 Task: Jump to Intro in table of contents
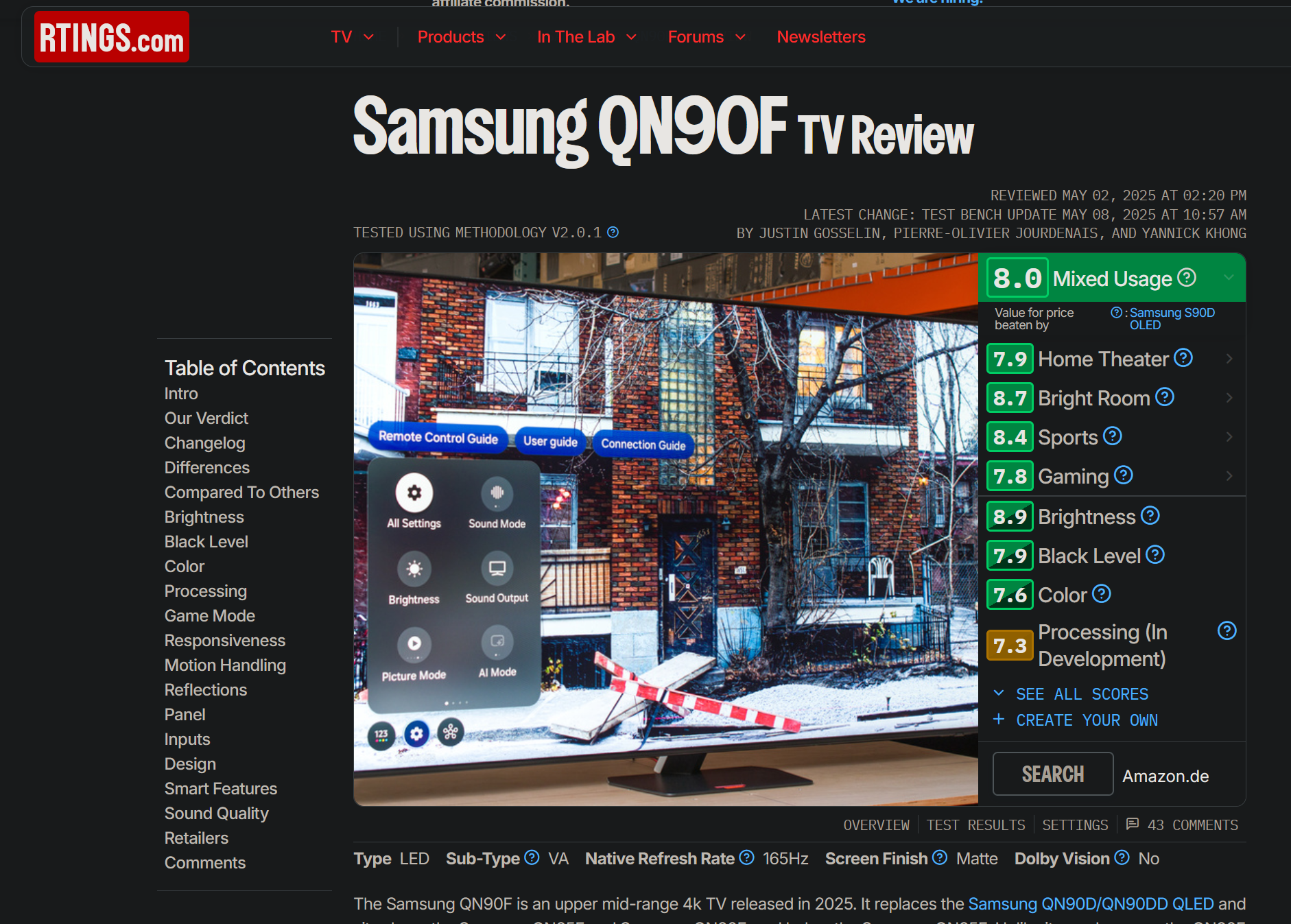click(x=181, y=394)
